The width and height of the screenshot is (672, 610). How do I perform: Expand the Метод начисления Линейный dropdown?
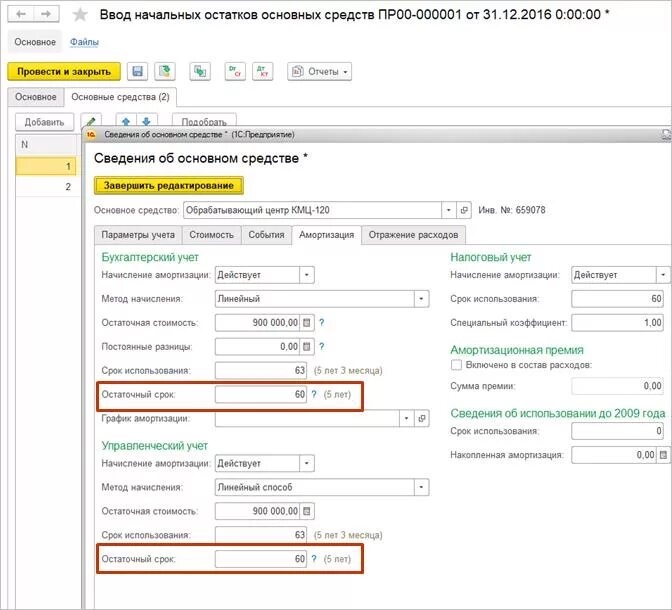click(421, 298)
